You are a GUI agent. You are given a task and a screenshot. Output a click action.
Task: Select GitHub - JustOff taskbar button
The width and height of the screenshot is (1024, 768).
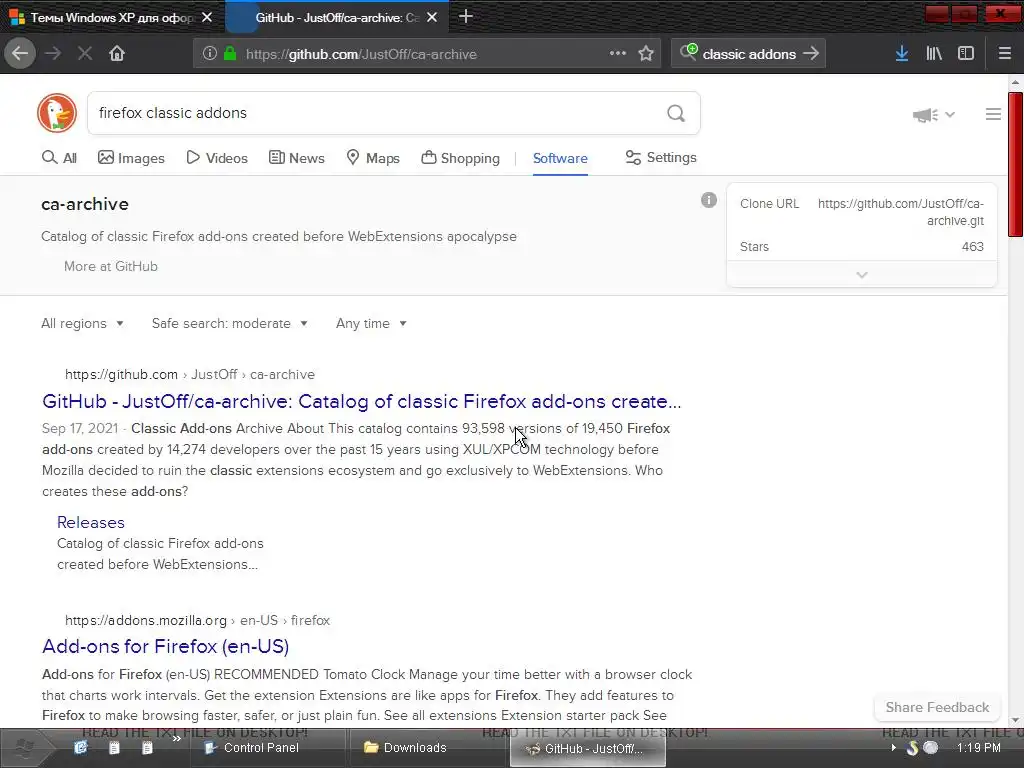(x=587, y=748)
